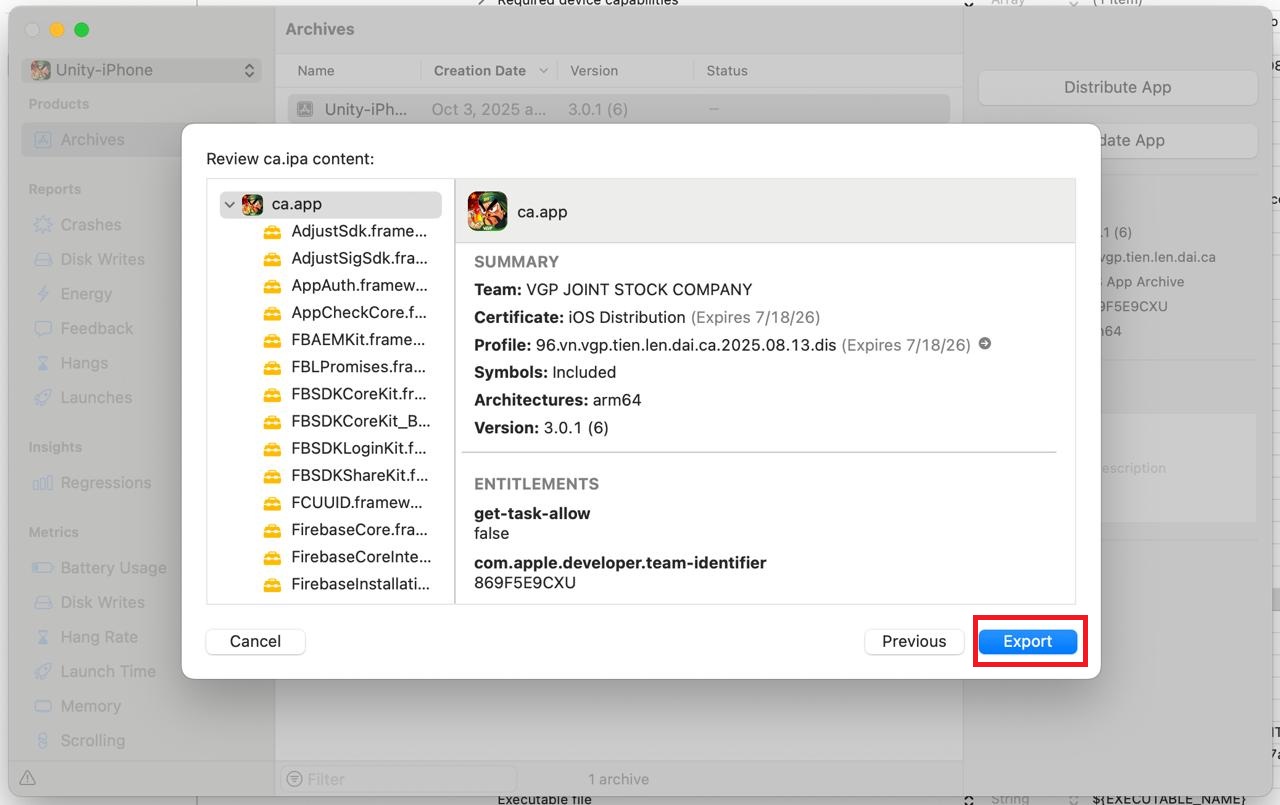Open the profile details arrow icon

985,344
